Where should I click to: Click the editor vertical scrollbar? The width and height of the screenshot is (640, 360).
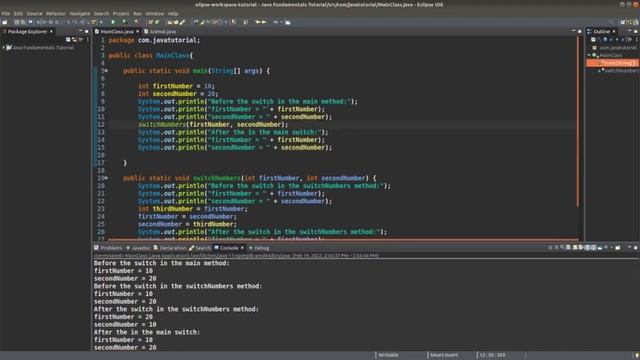coord(578,122)
